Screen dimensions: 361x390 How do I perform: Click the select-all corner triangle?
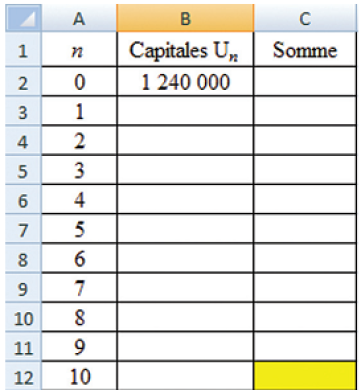click(x=23, y=18)
